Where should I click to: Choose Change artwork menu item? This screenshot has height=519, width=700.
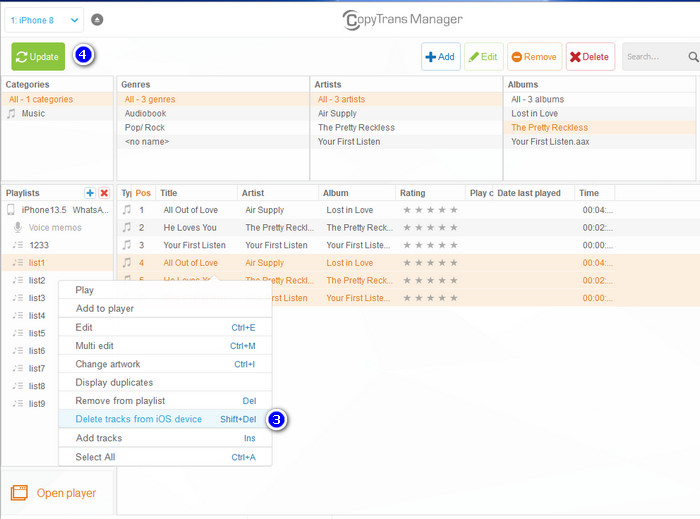click(165, 364)
